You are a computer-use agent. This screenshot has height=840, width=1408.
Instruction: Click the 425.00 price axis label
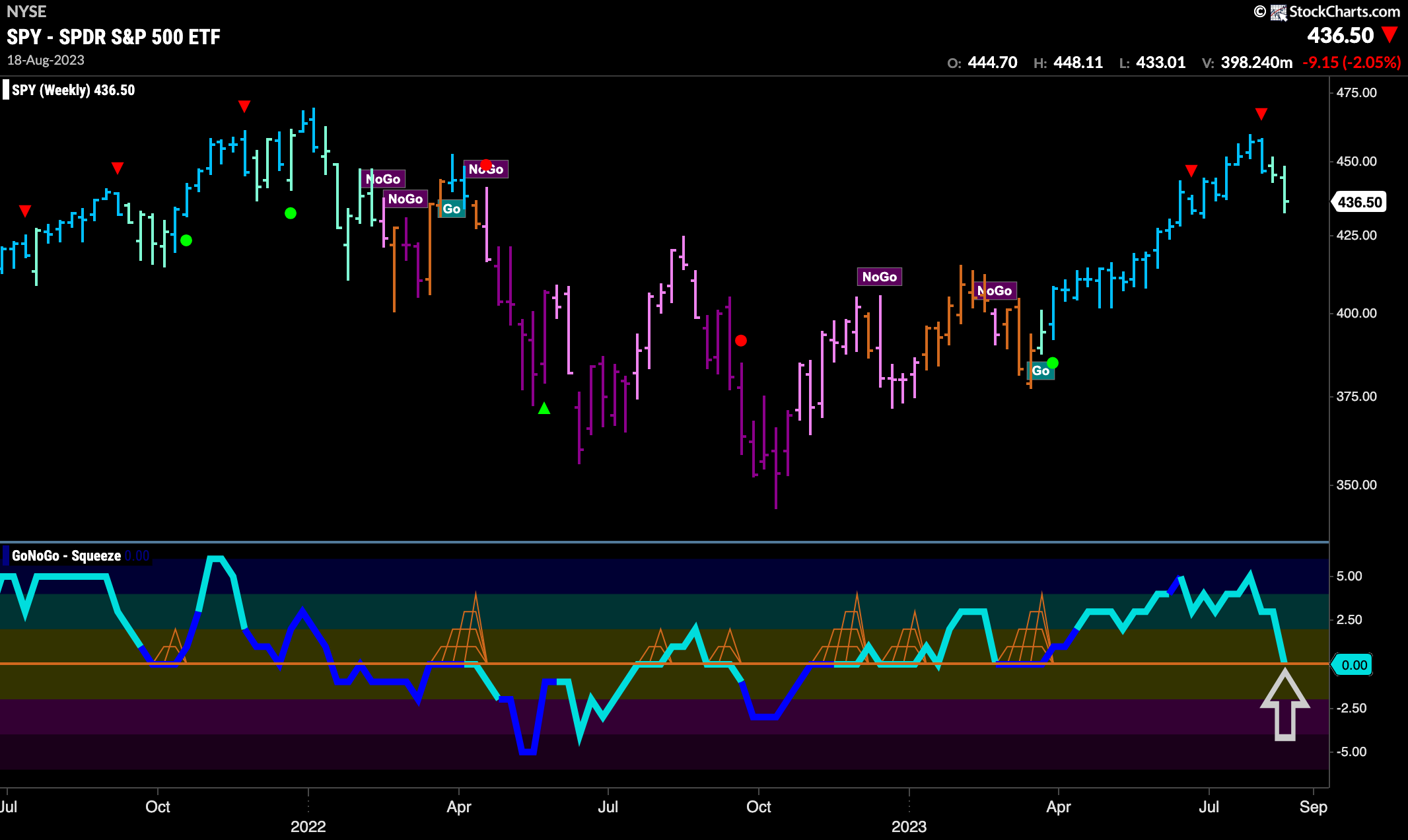1356,235
